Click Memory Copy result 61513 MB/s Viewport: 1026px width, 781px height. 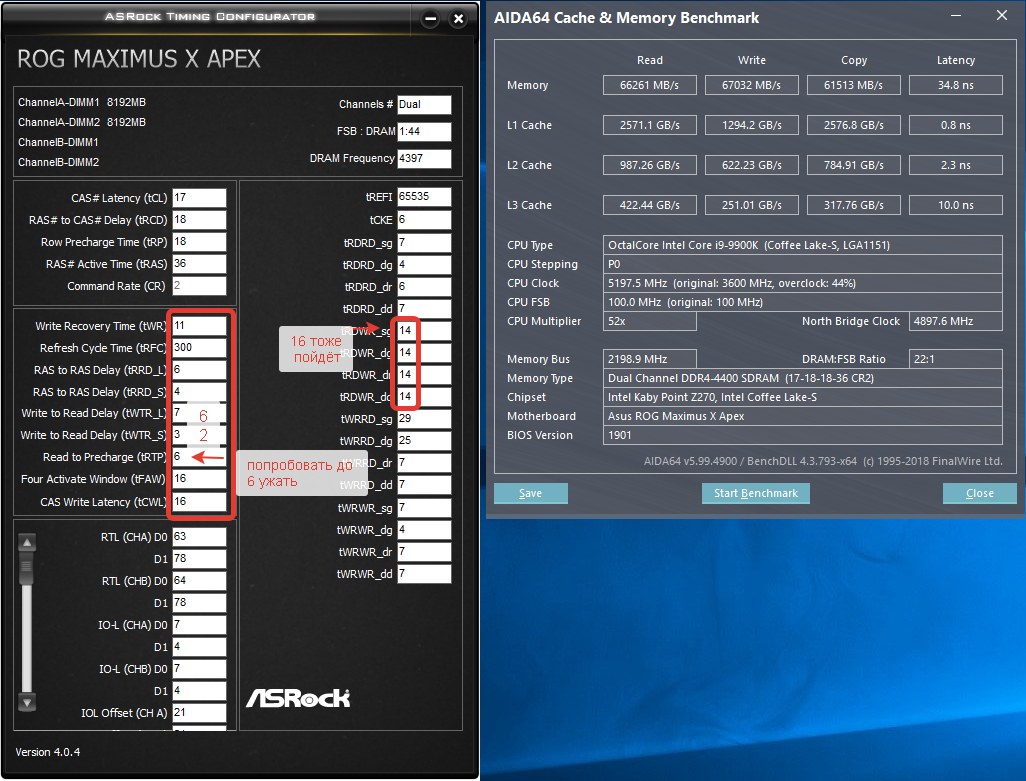click(854, 85)
